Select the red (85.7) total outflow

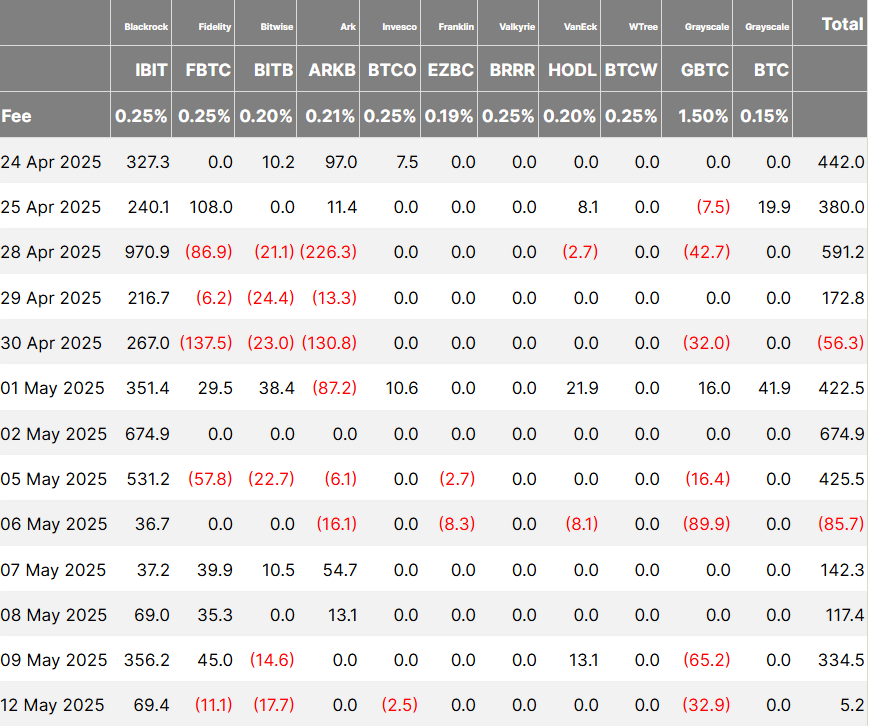[x=841, y=524]
